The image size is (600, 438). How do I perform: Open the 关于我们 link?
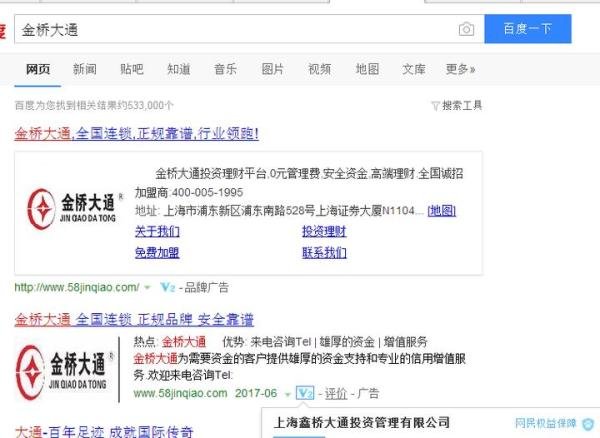157,231
